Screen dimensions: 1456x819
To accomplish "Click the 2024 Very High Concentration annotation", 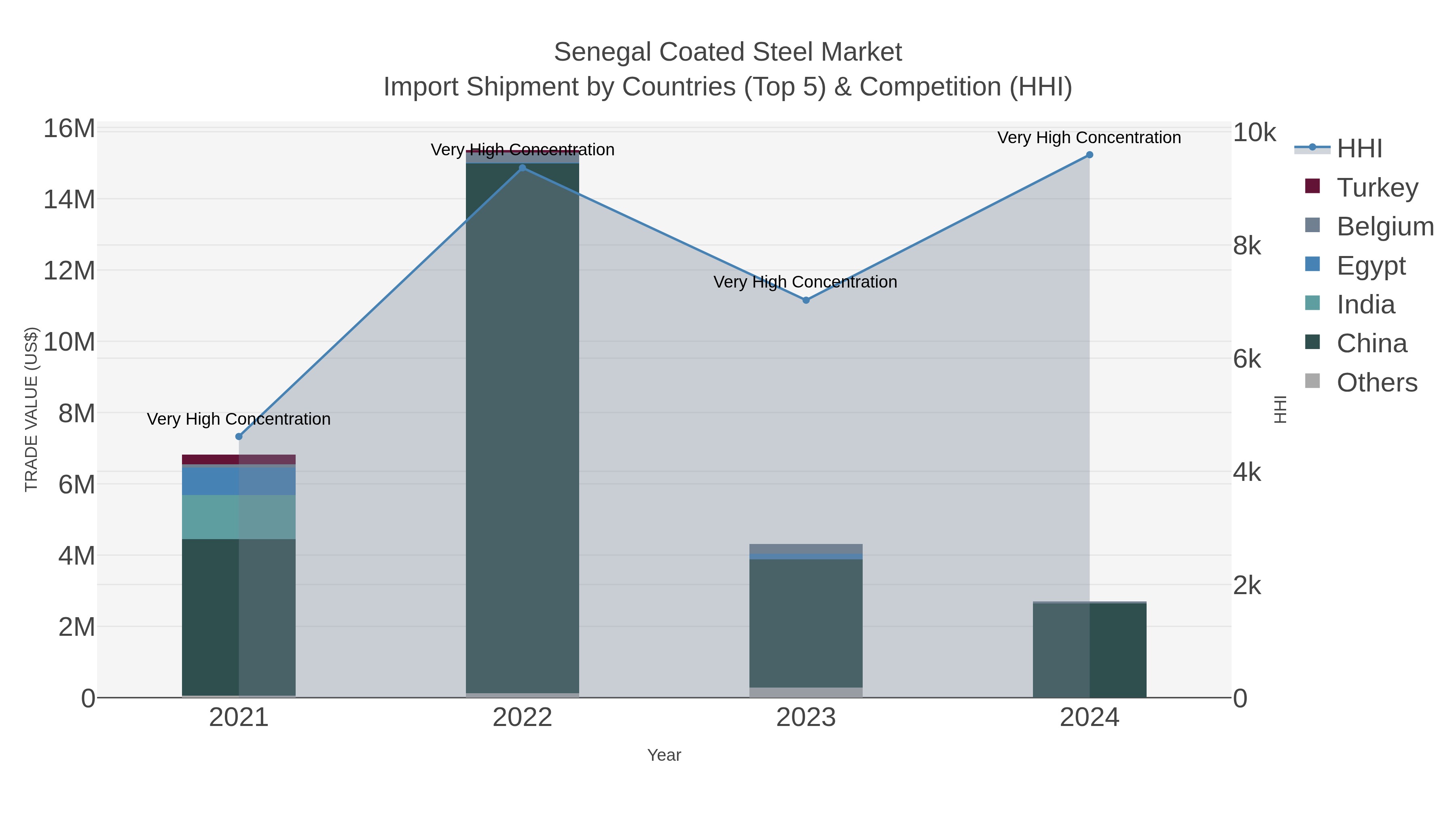I will pyautogui.click(x=1089, y=138).
